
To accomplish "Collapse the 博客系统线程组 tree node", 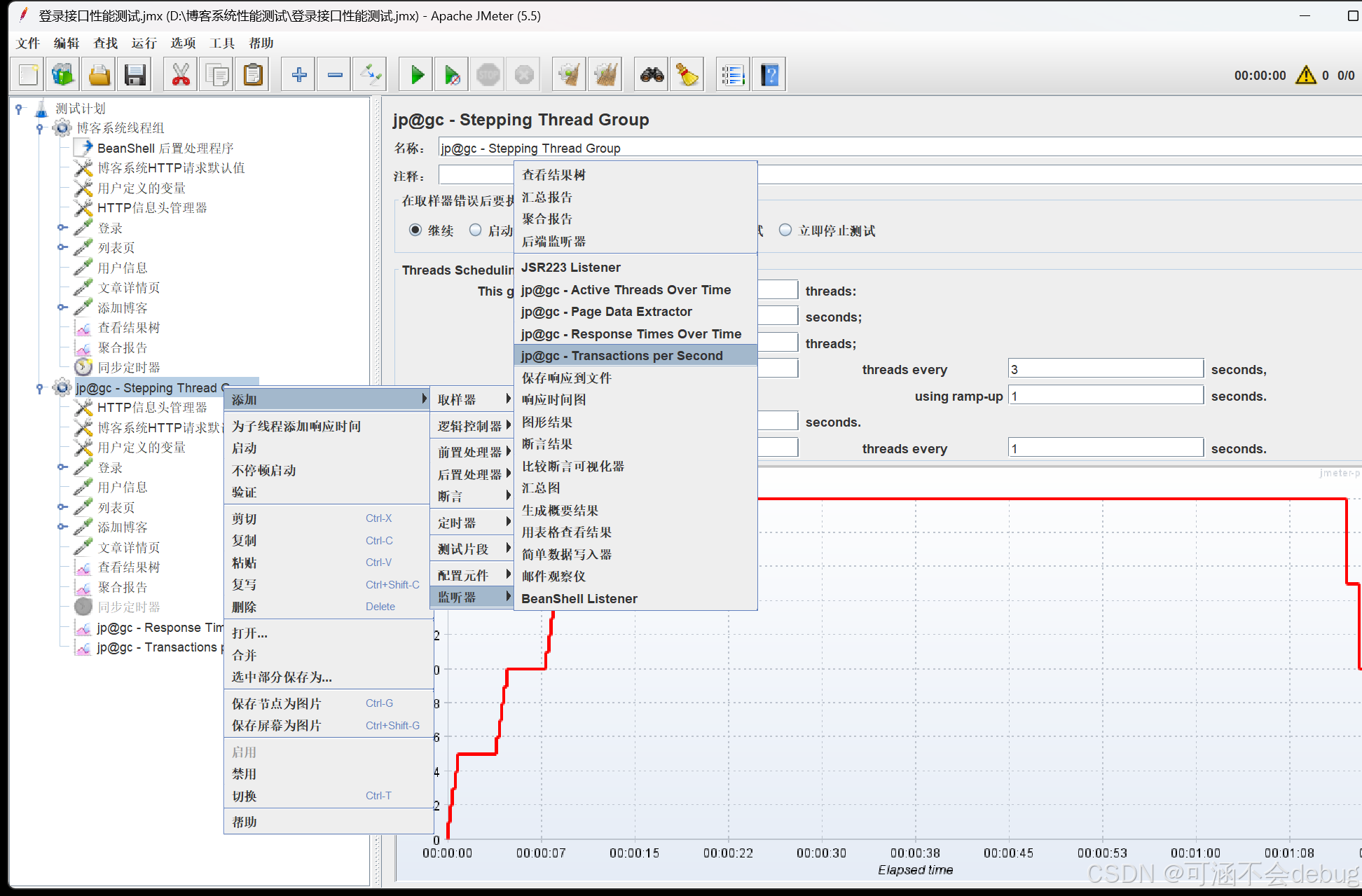I will [40, 128].
